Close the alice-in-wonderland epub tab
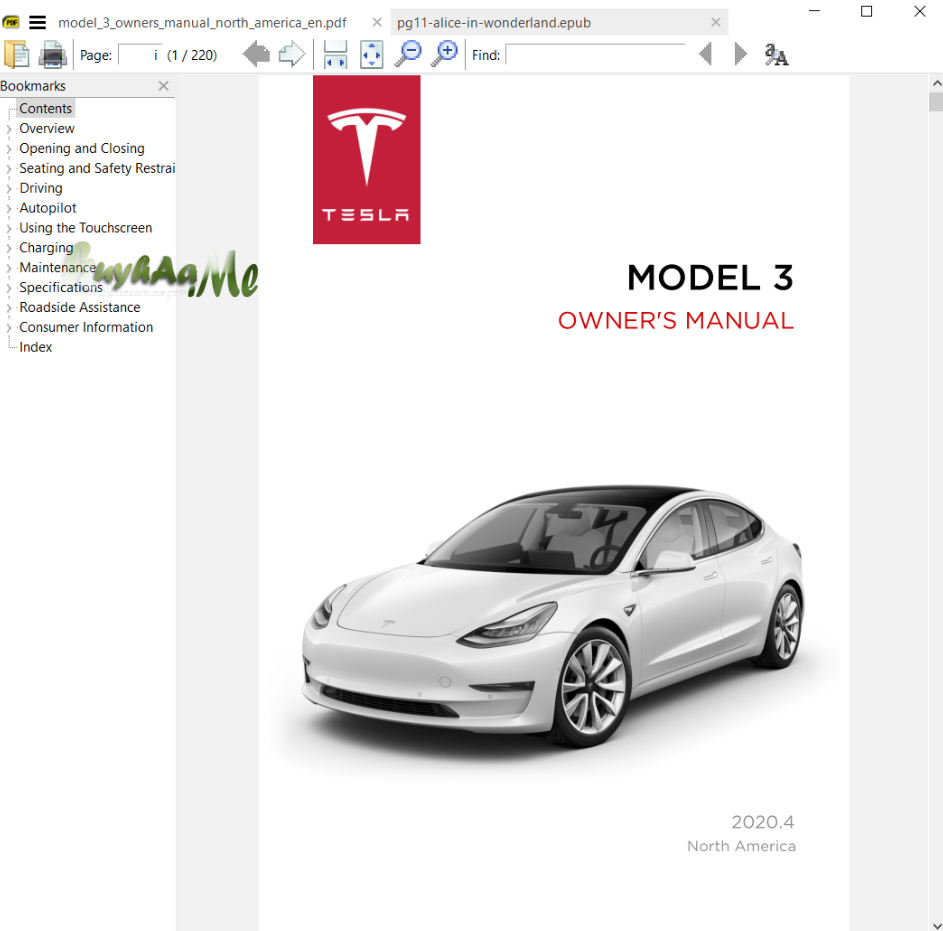The width and height of the screenshot is (943, 931). [716, 22]
